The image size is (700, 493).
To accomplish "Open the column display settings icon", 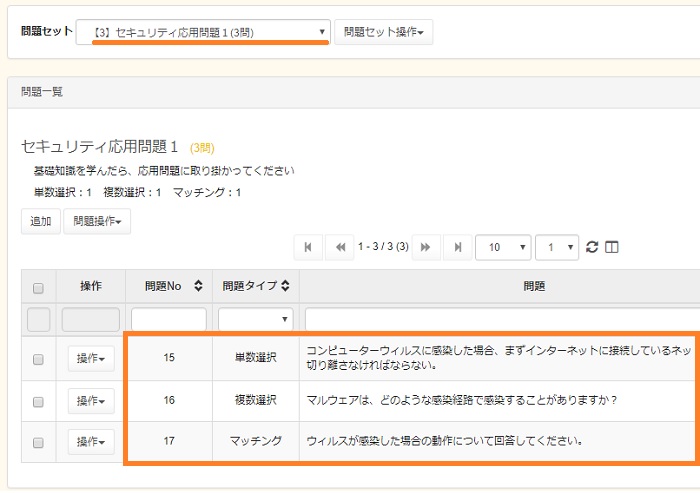I will [x=612, y=247].
